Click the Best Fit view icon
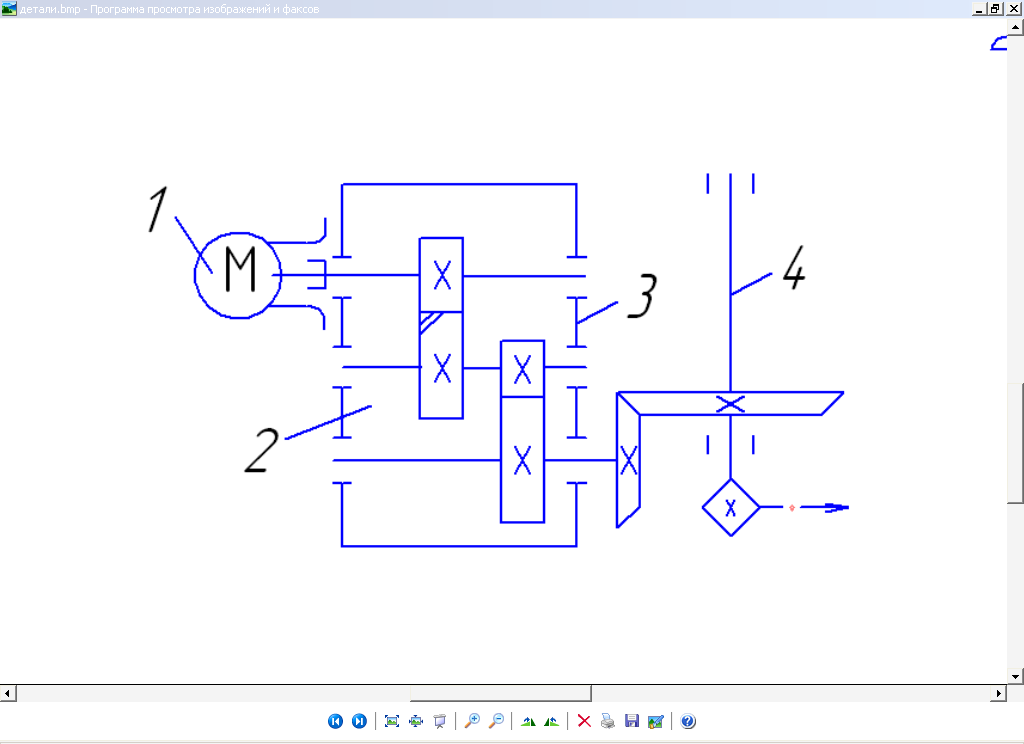Viewport: 1024px width, 744px height. (x=392, y=721)
